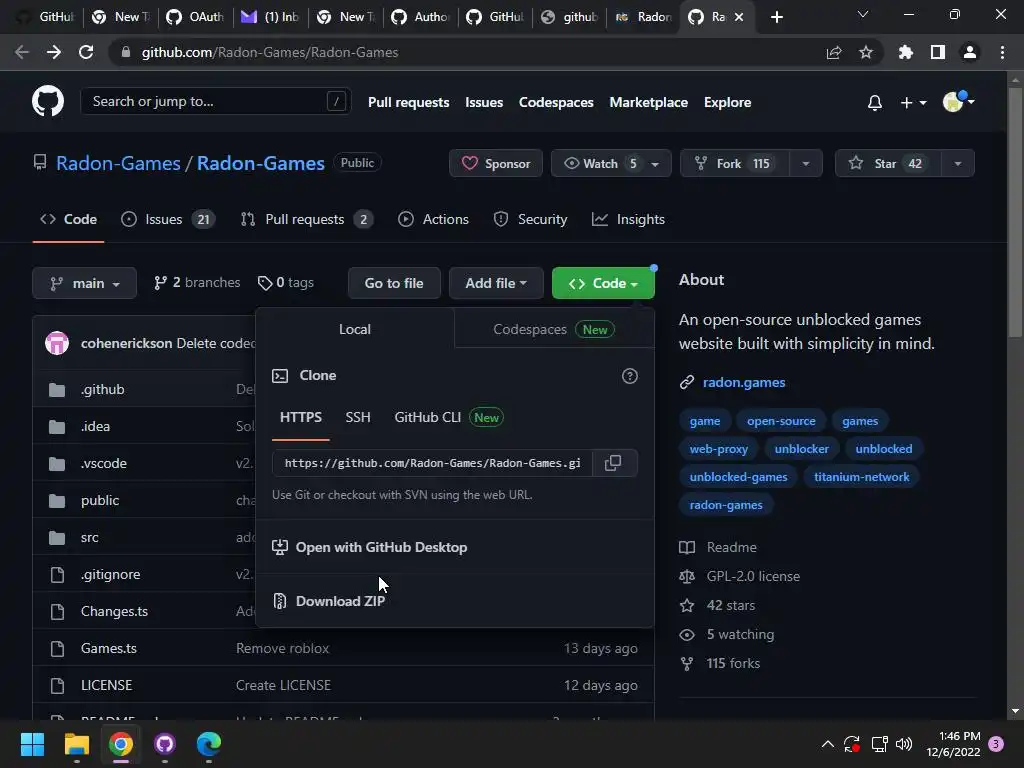
Task: Copy the HTTPS clone URL to clipboard
Action: [613, 463]
